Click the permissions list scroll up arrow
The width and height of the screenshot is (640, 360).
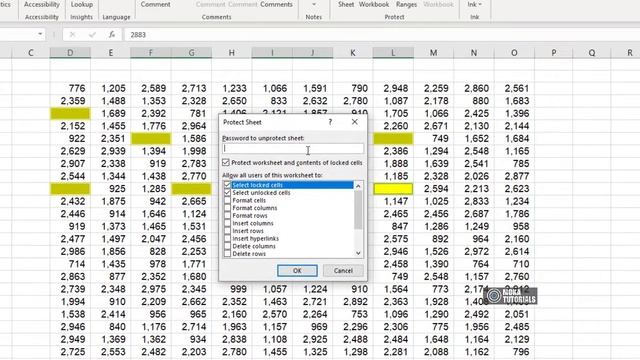pos(358,186)
